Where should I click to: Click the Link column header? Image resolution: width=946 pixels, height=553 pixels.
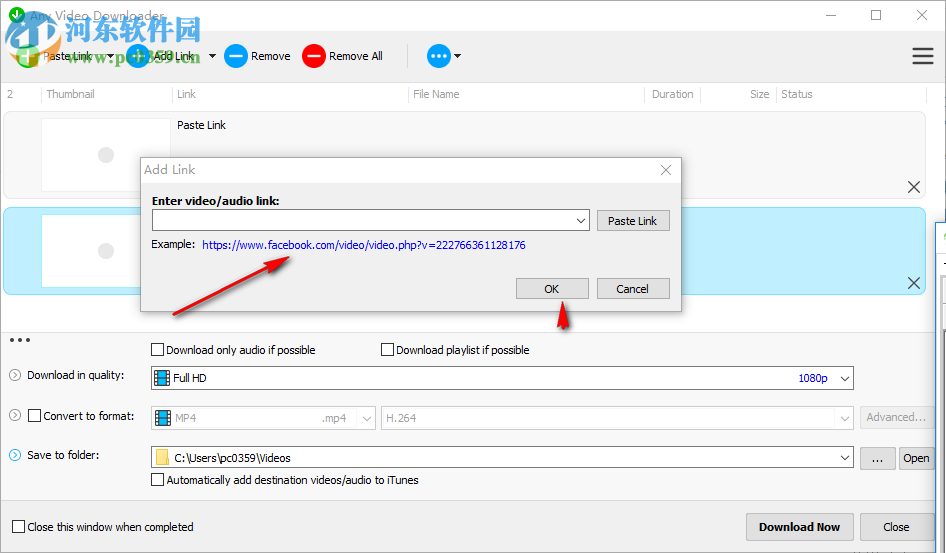[186, 94]
